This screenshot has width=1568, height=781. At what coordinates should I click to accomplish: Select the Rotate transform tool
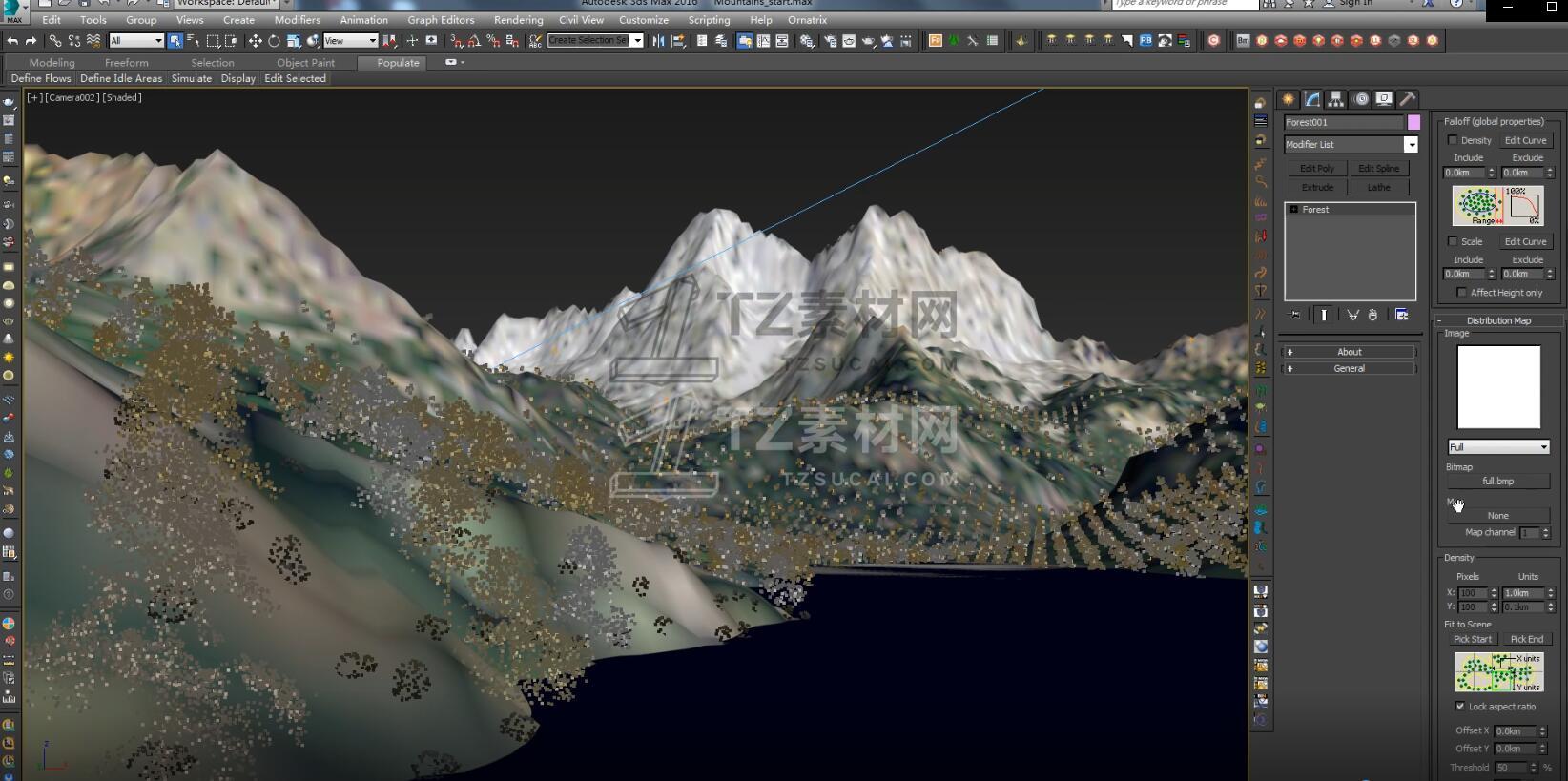[x=274, y=41]
